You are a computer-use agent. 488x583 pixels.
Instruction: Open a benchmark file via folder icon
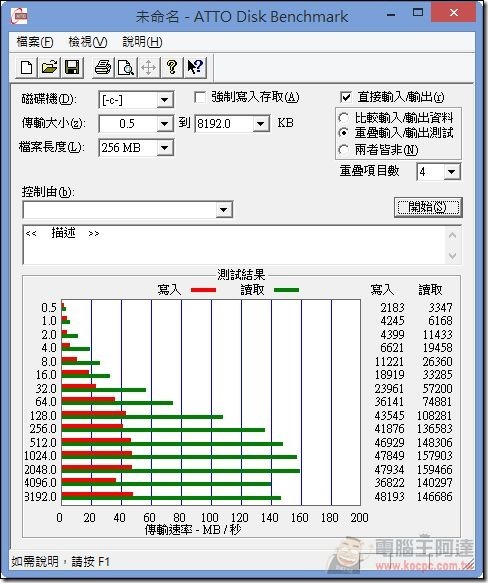(49, 67)
